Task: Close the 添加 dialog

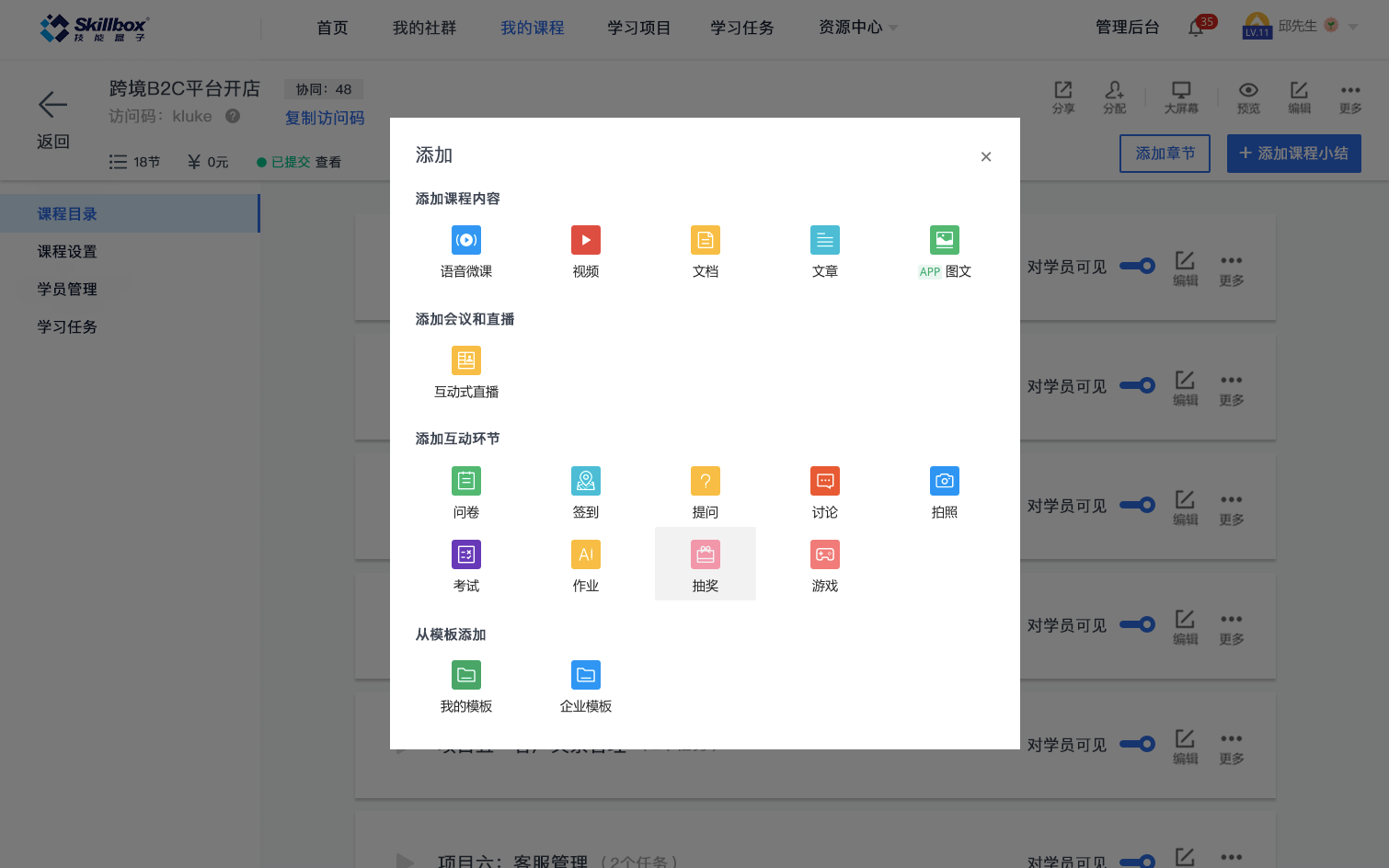Action: click(986, 157)
